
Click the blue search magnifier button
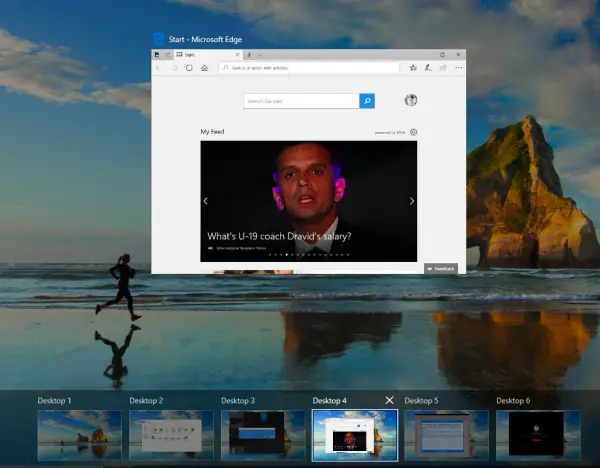367,101
